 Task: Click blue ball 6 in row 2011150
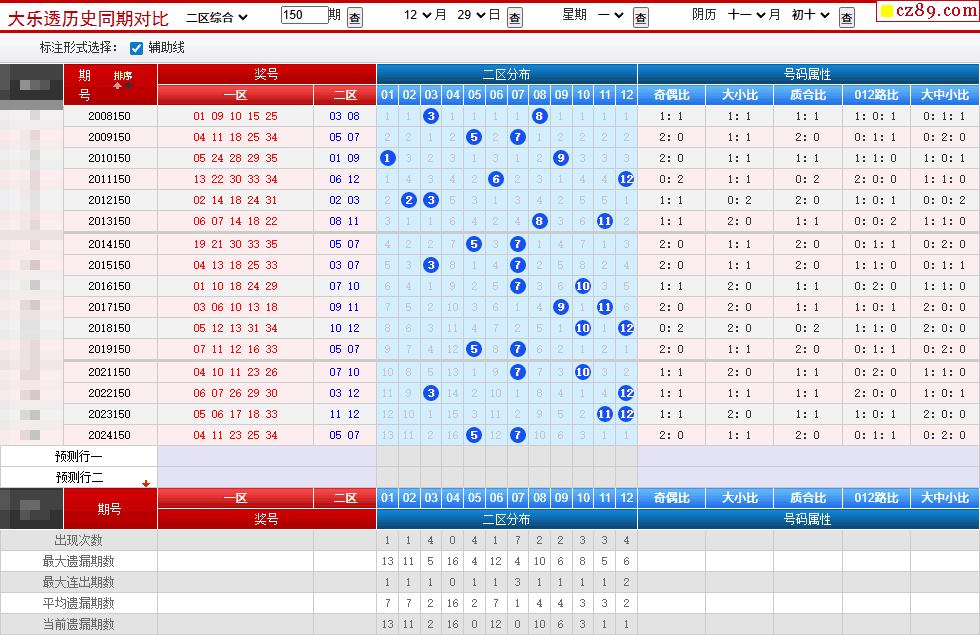(496, 179)
